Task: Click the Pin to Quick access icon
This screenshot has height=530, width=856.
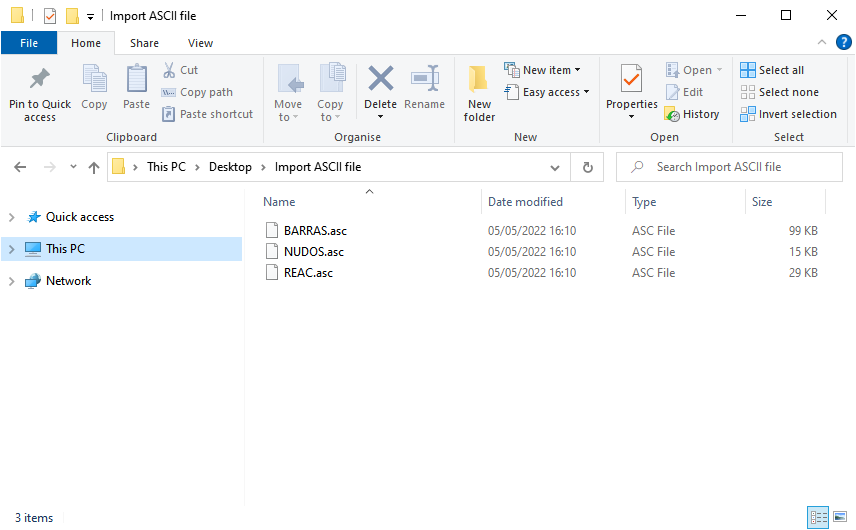Action: 40,80
